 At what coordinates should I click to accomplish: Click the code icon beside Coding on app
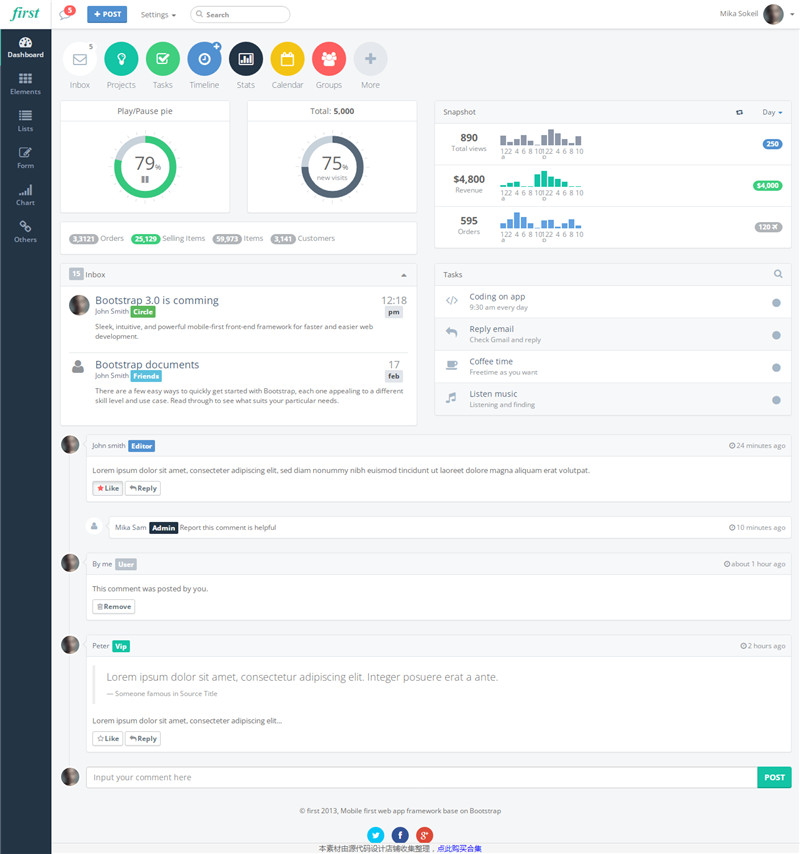pos(451,300)
